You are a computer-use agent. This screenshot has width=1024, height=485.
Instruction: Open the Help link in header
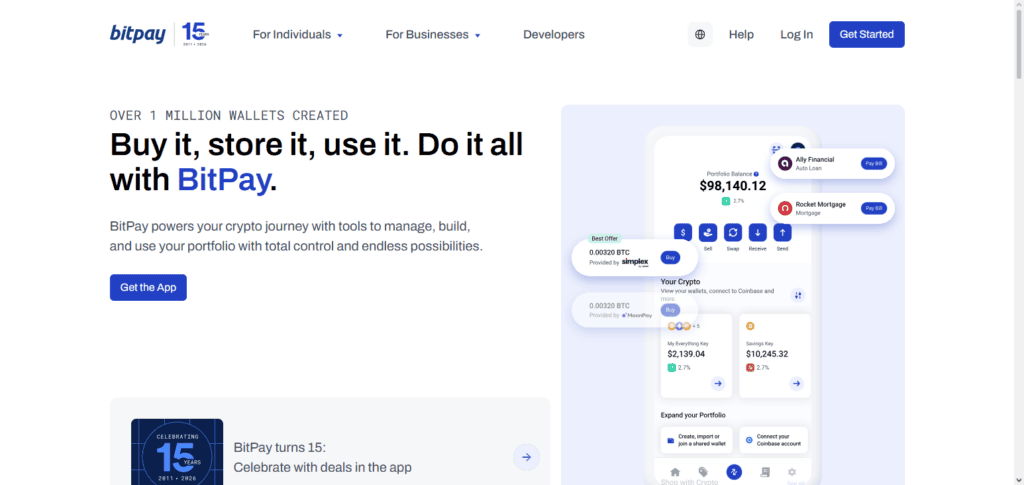[x=741, y=35]
